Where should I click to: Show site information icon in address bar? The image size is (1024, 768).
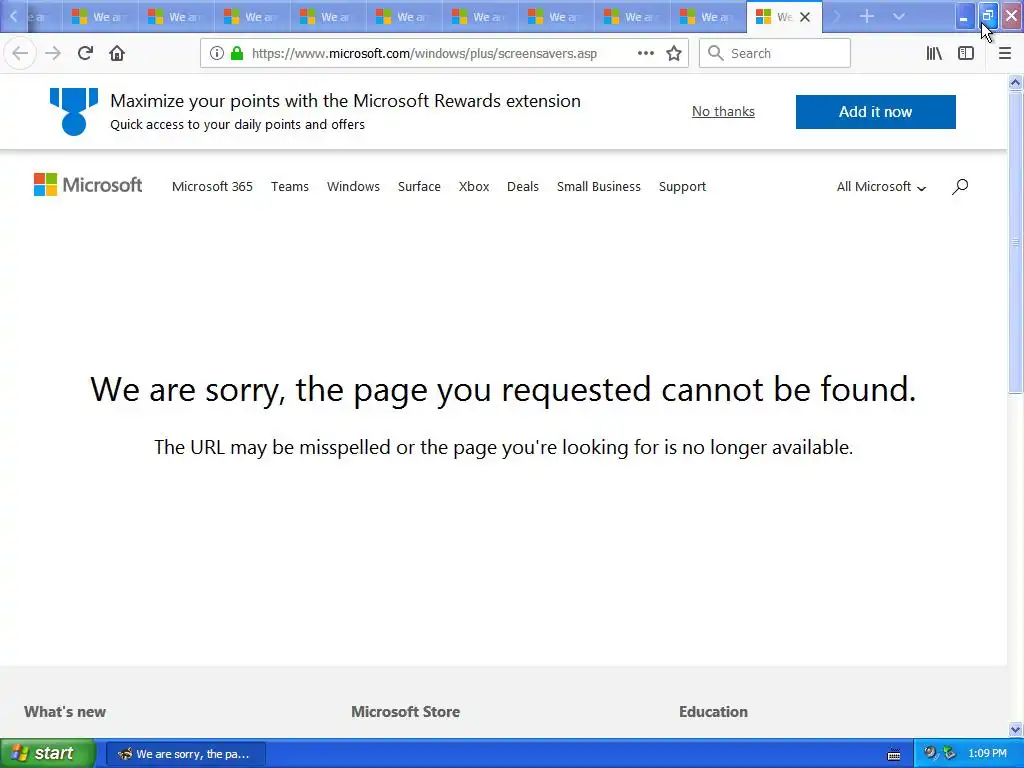[217, 54]
